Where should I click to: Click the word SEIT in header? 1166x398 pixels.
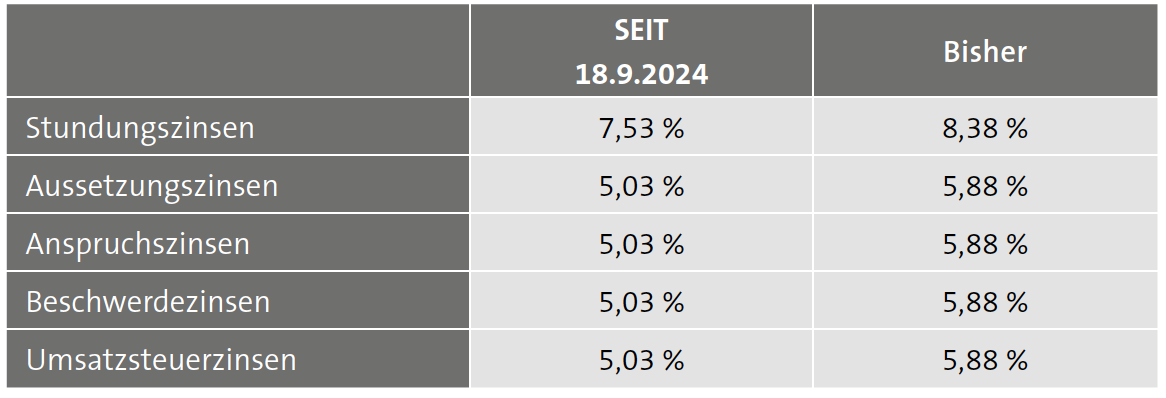click(x=641, y=31)
